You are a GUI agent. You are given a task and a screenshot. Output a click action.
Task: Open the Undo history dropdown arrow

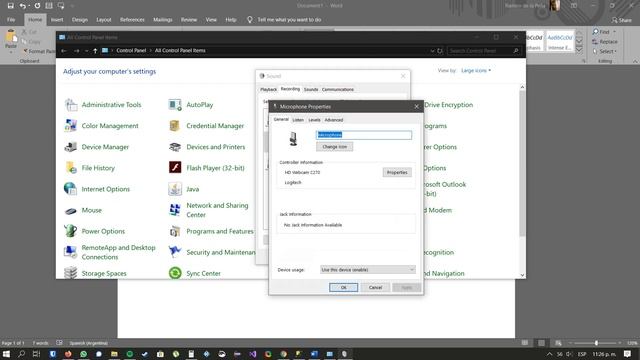[29, 6]
